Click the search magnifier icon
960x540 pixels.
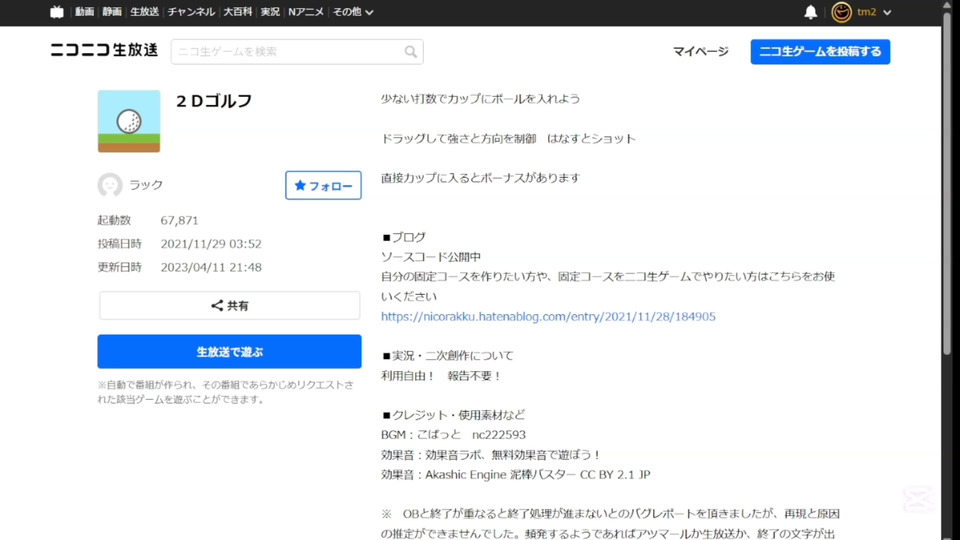click(410, 52)
